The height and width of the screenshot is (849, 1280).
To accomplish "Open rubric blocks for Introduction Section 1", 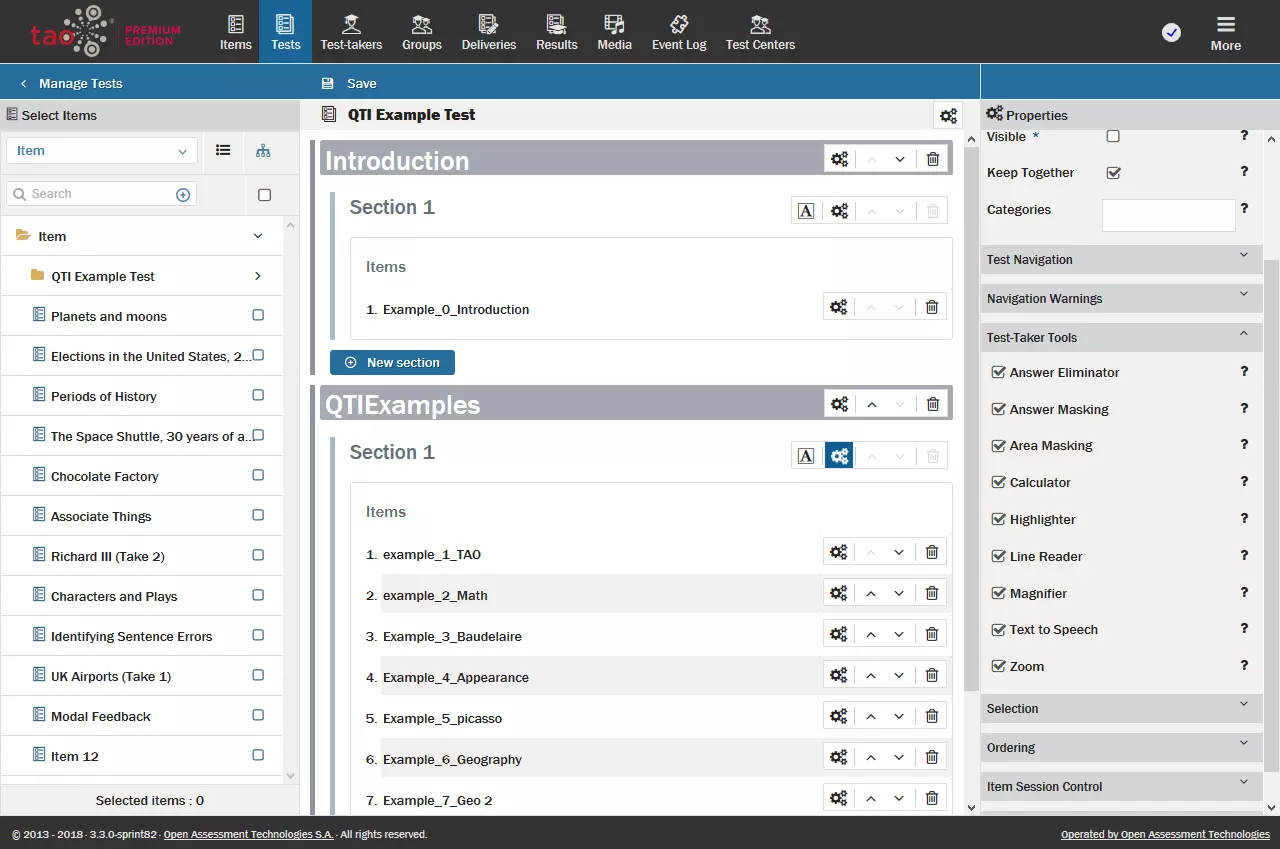I will tap(806, 211).
